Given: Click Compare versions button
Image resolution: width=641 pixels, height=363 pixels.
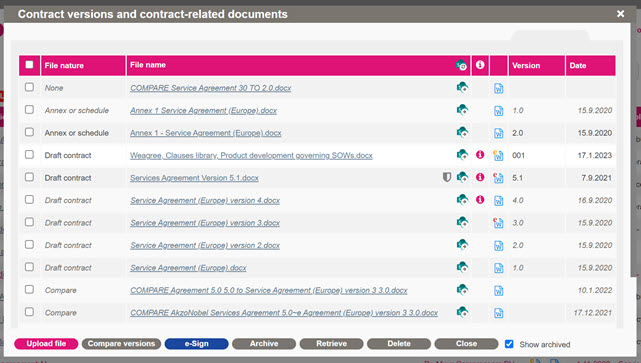Looking at the screenshot, I should coord(121,344).
